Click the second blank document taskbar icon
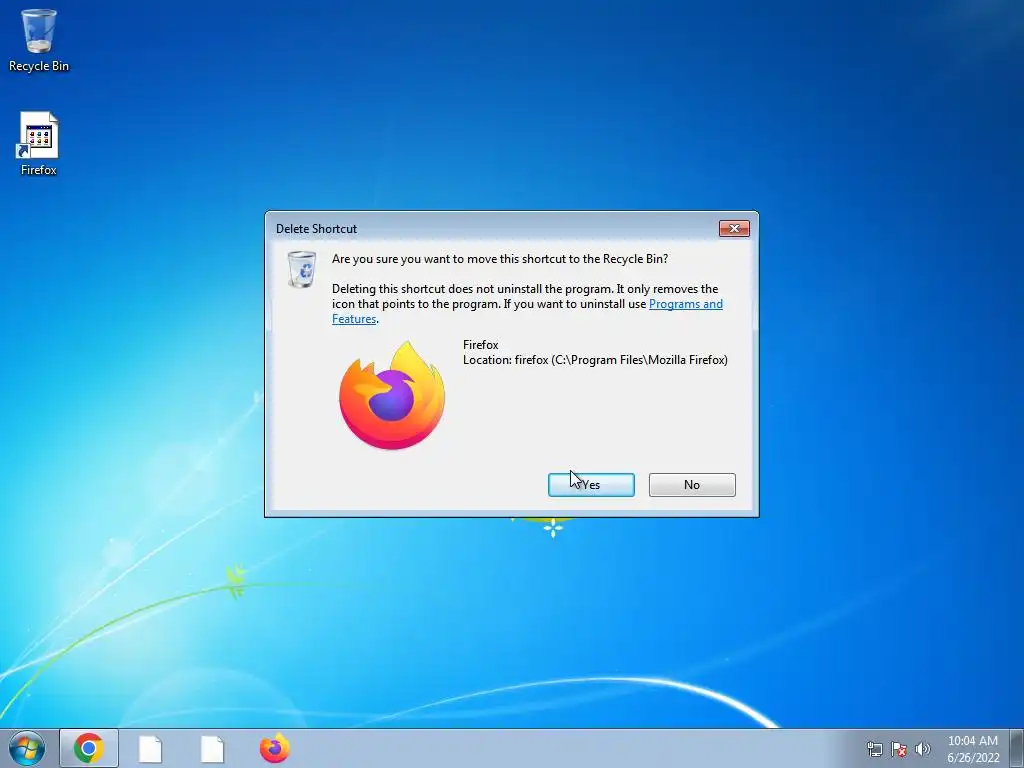This screenshot has width=1024, height=768. tap(212, 749)
